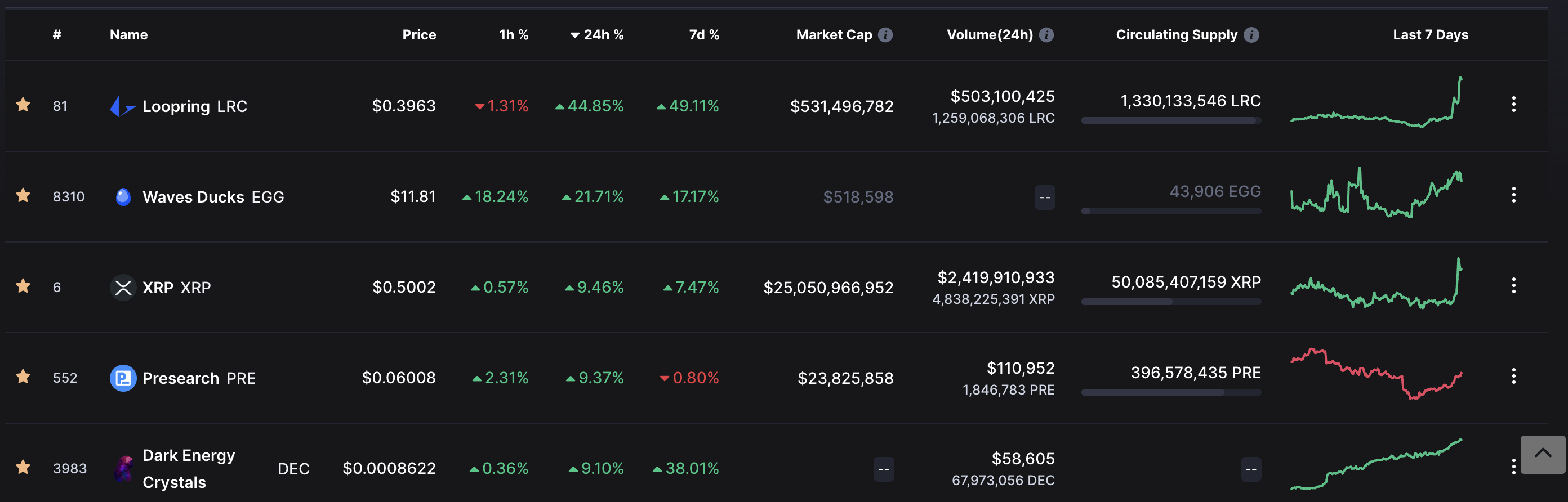This screenshot has width=1568, height=502.
Task: Click the XRP coin logo
Action: click(123, 287)
